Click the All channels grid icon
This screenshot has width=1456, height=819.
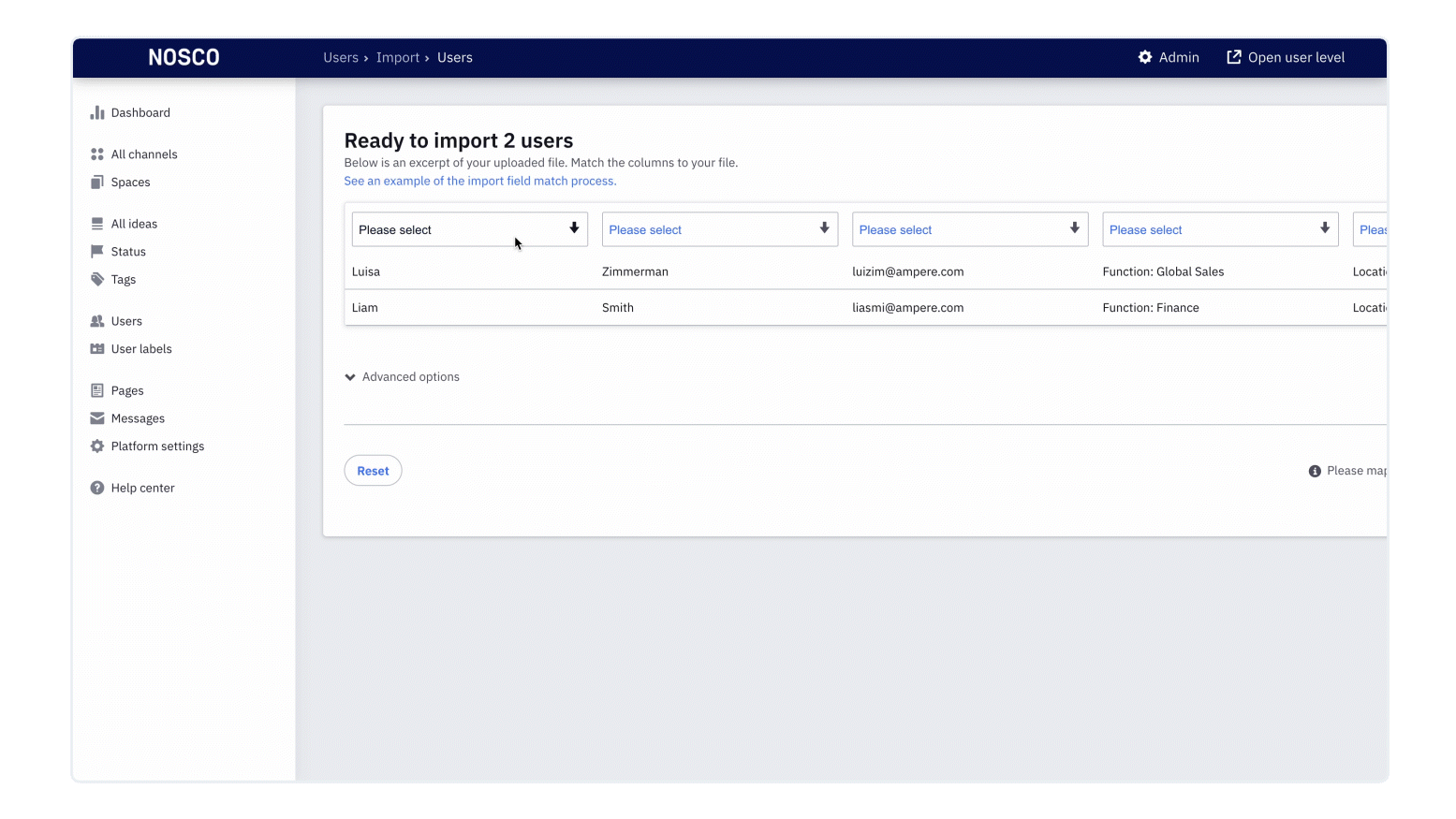[97, 154]
